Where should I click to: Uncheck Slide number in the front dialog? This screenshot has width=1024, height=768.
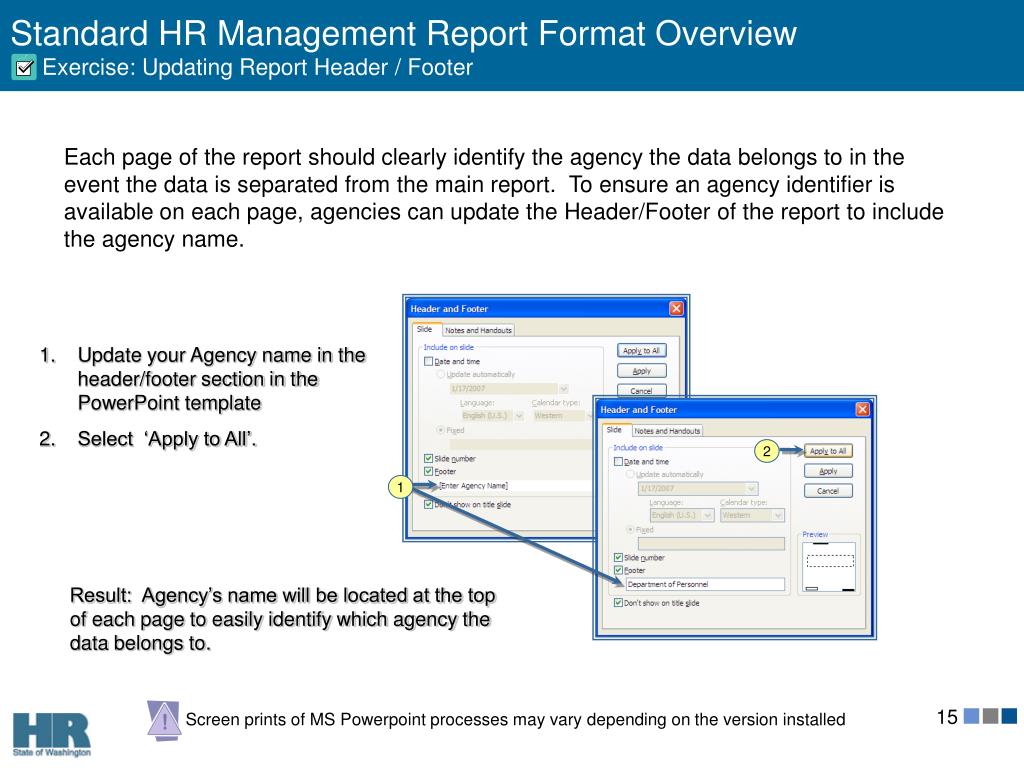pyautogui.click(x=618, y=558)
